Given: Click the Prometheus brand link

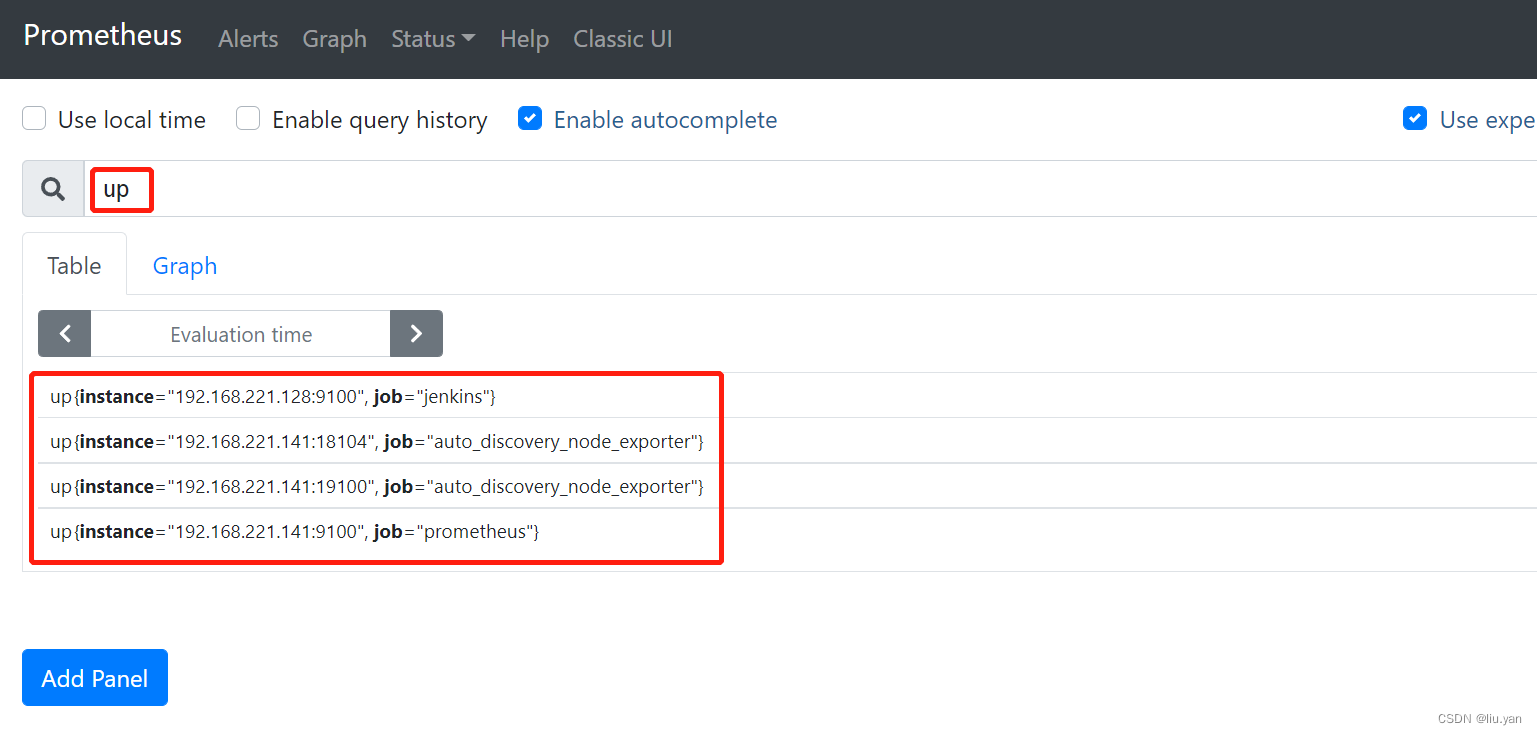Looking at the screenshot, I should (103, 36).
